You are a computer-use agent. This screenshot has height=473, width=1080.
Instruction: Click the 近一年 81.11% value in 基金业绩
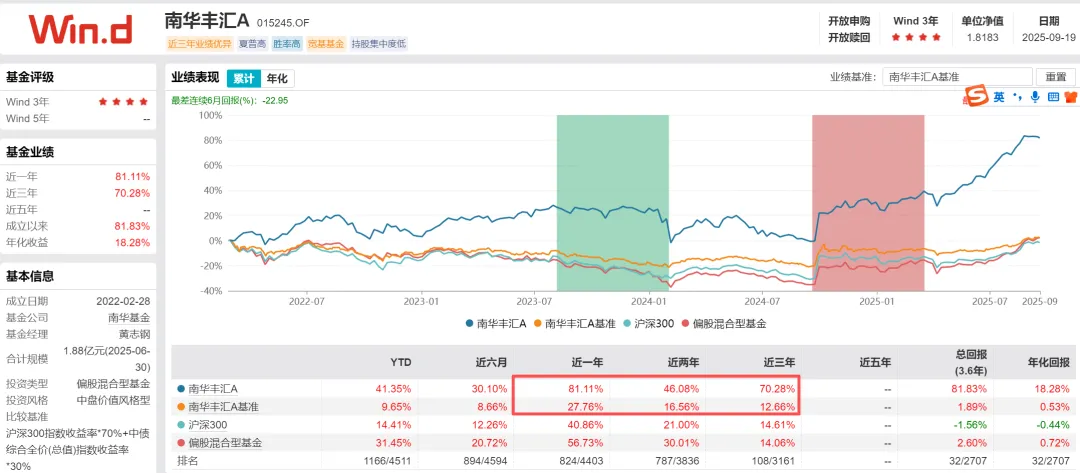click(133, 176)
